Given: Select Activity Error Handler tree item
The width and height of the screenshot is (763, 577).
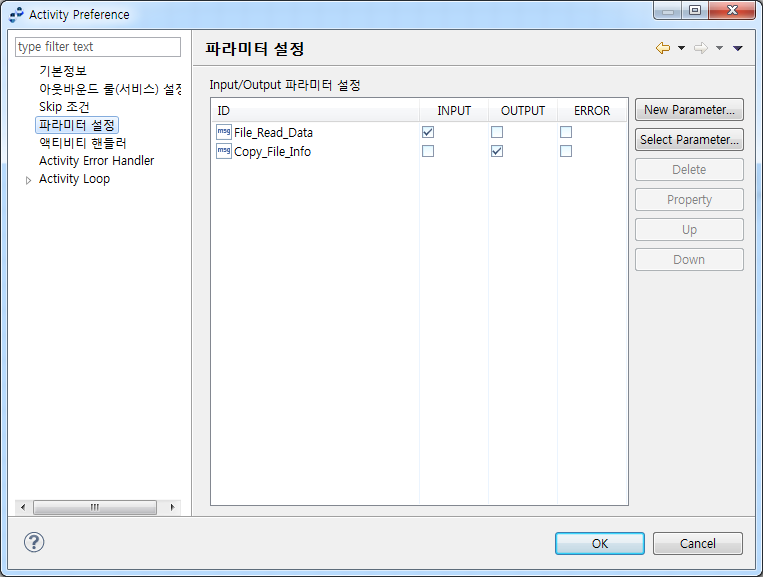Looking at the screenshot, I should tap(96, 161).
